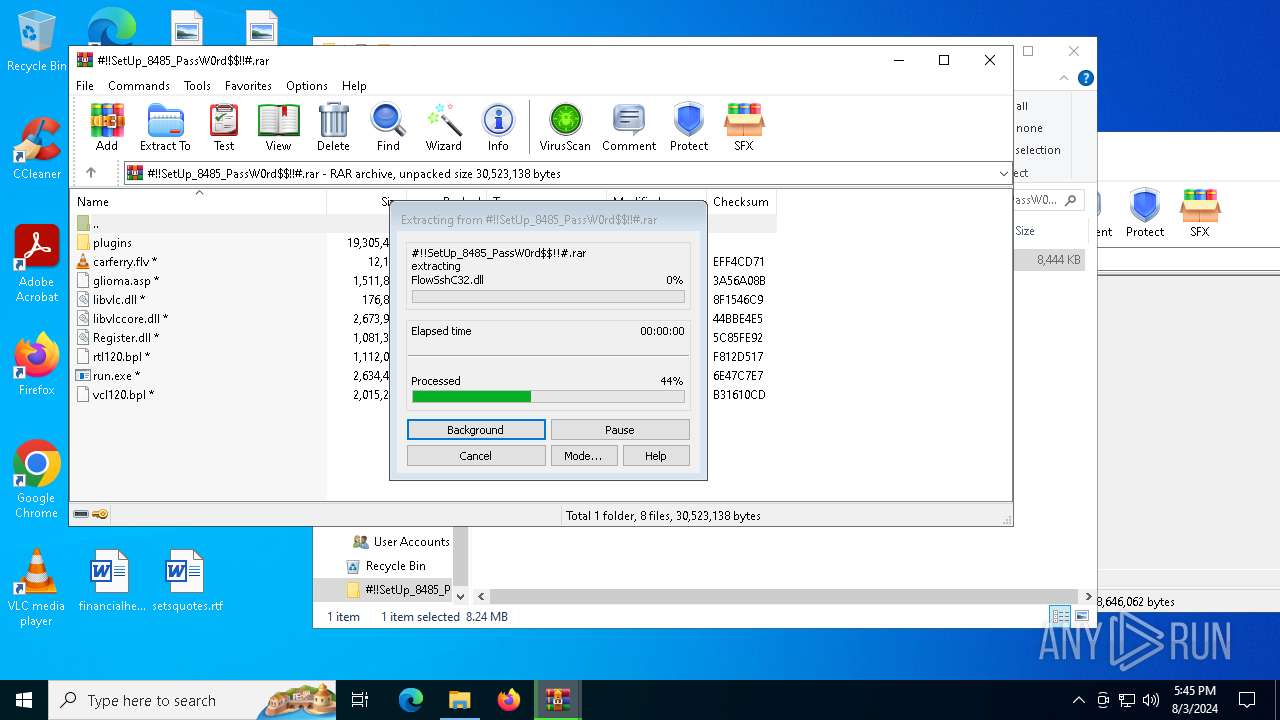
Task: Select the plugins folder
Action: 112,243
